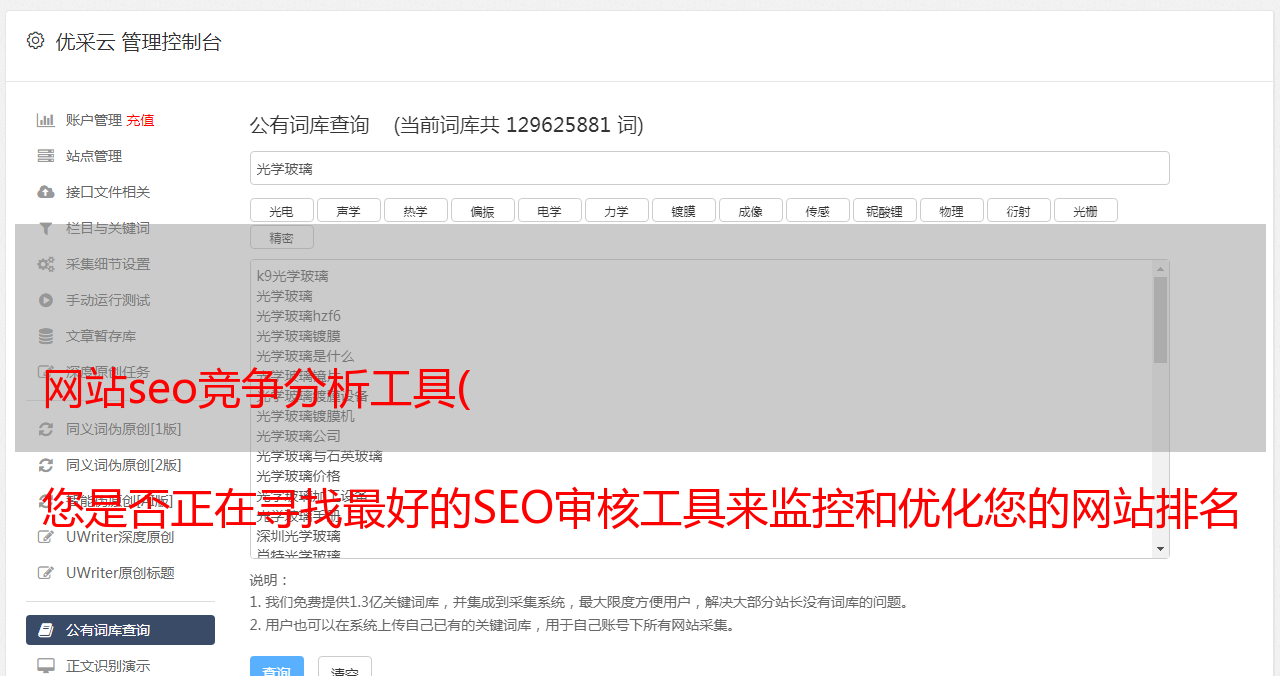Open UWriter原创标题 in sidebar

tap(120, 573)
